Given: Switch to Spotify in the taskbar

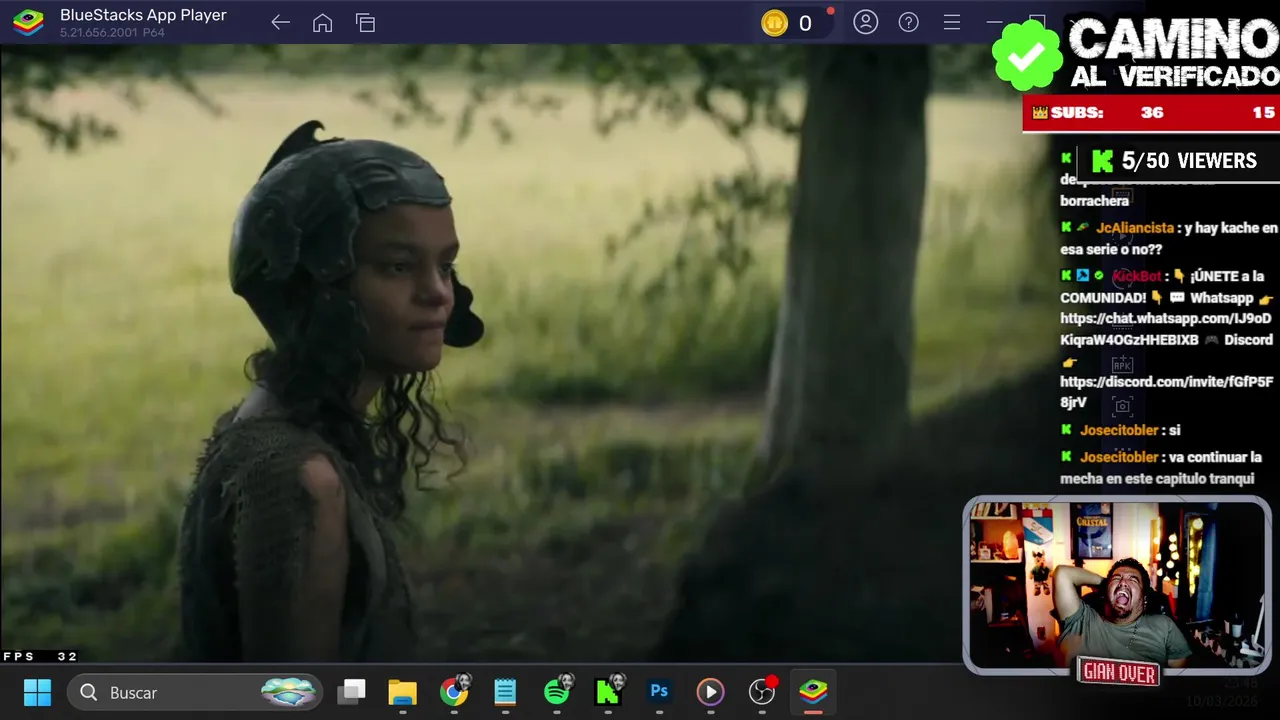Looking at the screenshot, I should [x=557, y=692].
